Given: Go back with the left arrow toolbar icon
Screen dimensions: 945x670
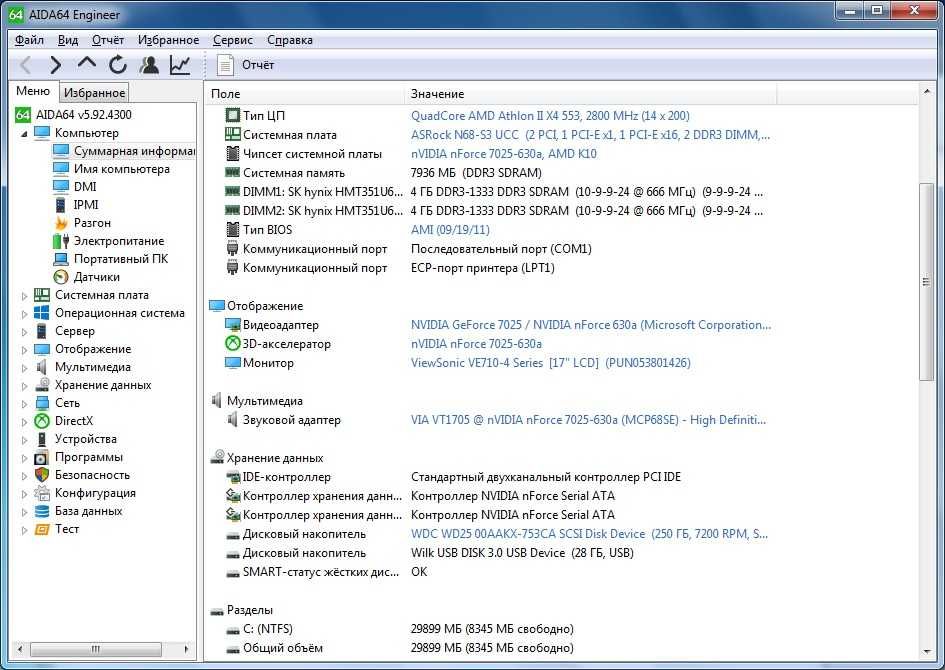Looking at the screenshot, I should coord(25,64).
